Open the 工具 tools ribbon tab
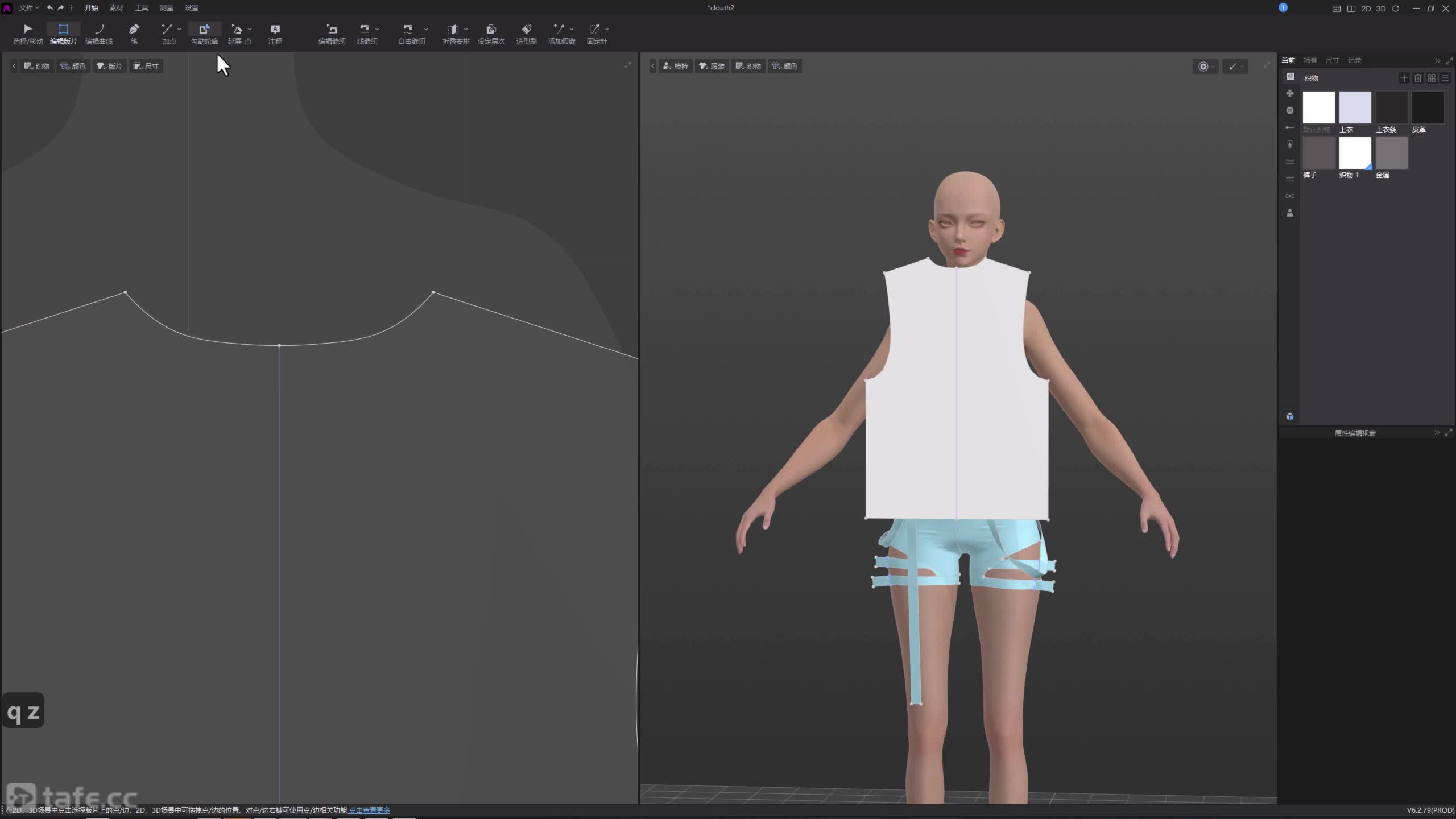The width and height of the screenshot is (1456, 819). (141, 8)
